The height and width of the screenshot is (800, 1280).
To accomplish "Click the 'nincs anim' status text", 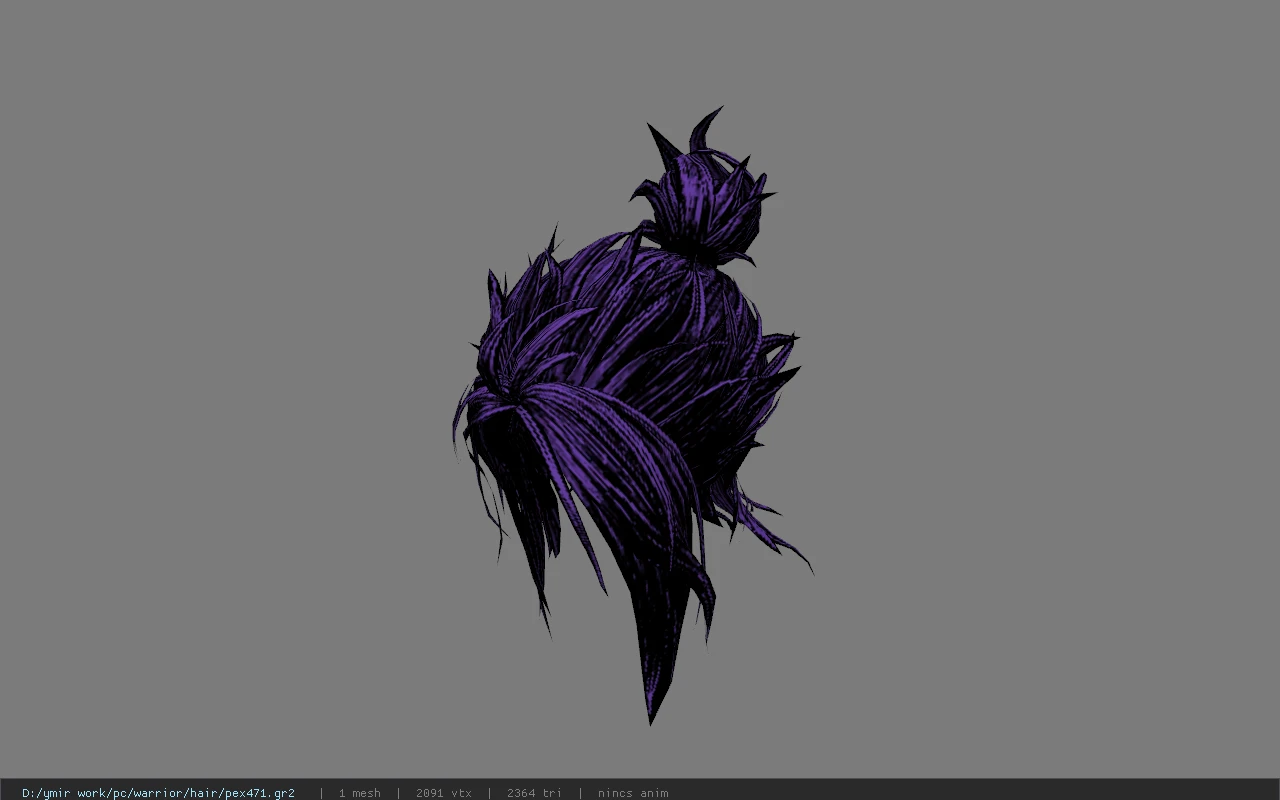I will click(633, 793).
